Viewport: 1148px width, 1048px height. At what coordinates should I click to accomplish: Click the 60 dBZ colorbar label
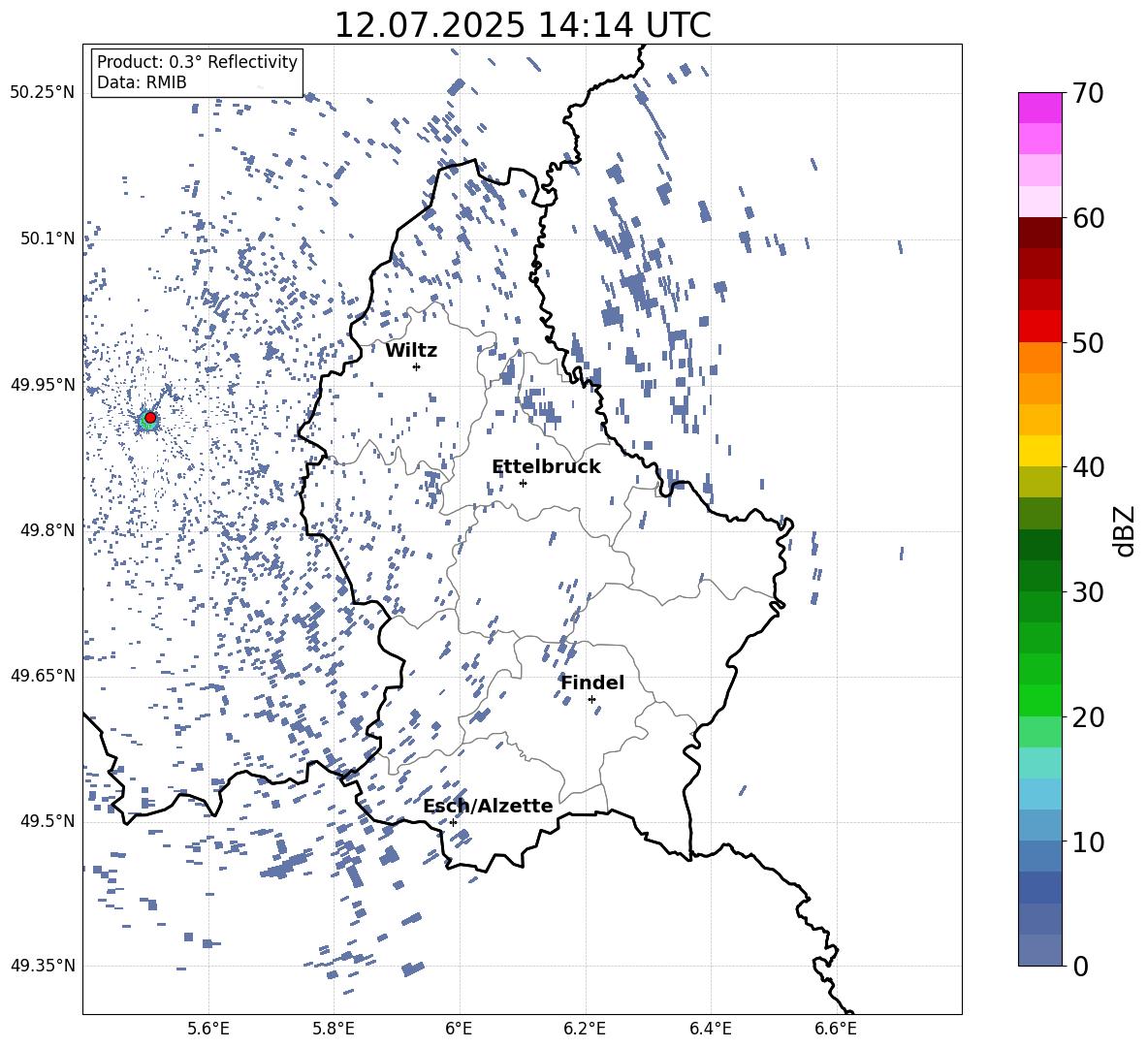coord(1088,218)
